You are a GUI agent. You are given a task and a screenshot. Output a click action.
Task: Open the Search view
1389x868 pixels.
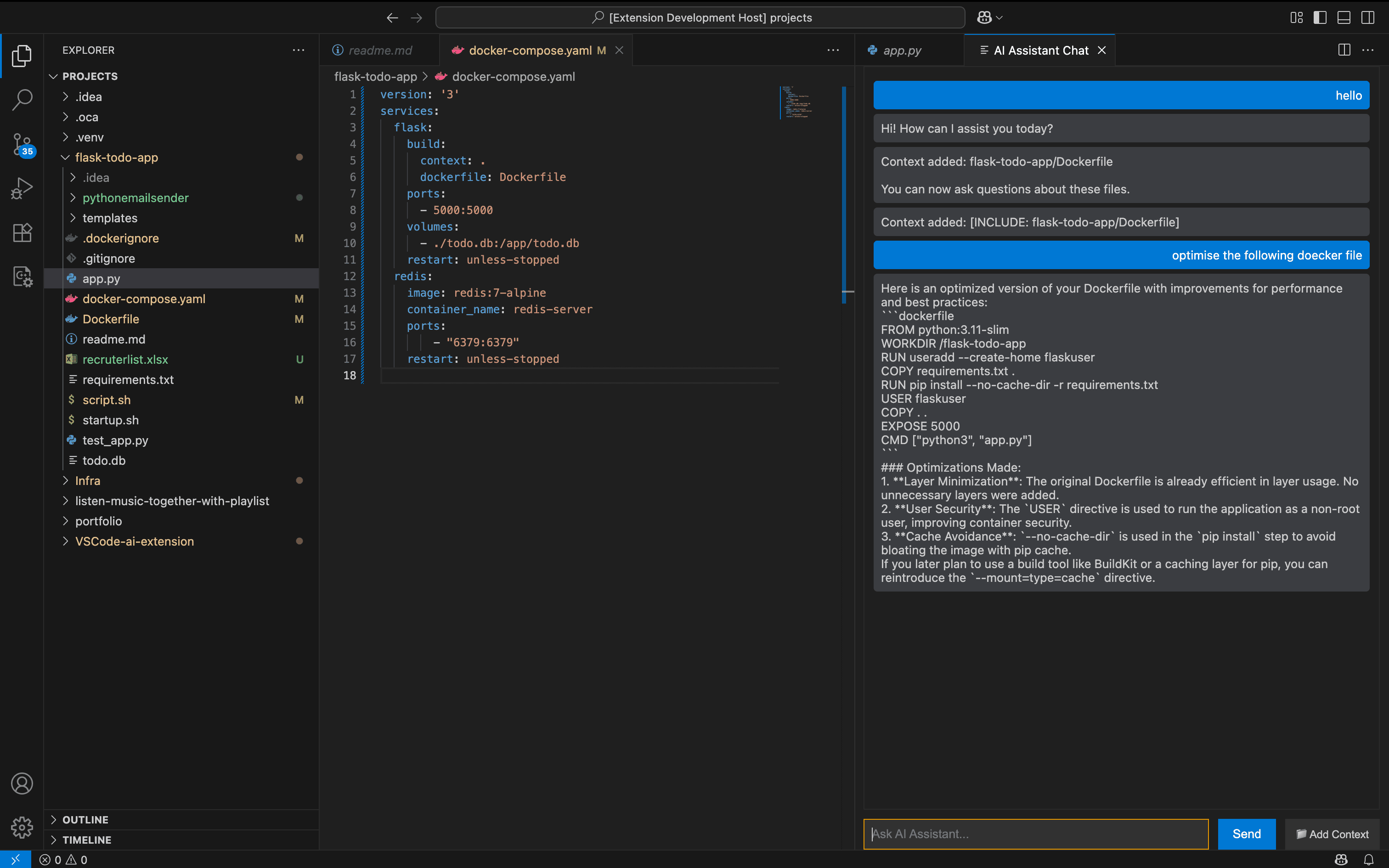pos(22,99)
